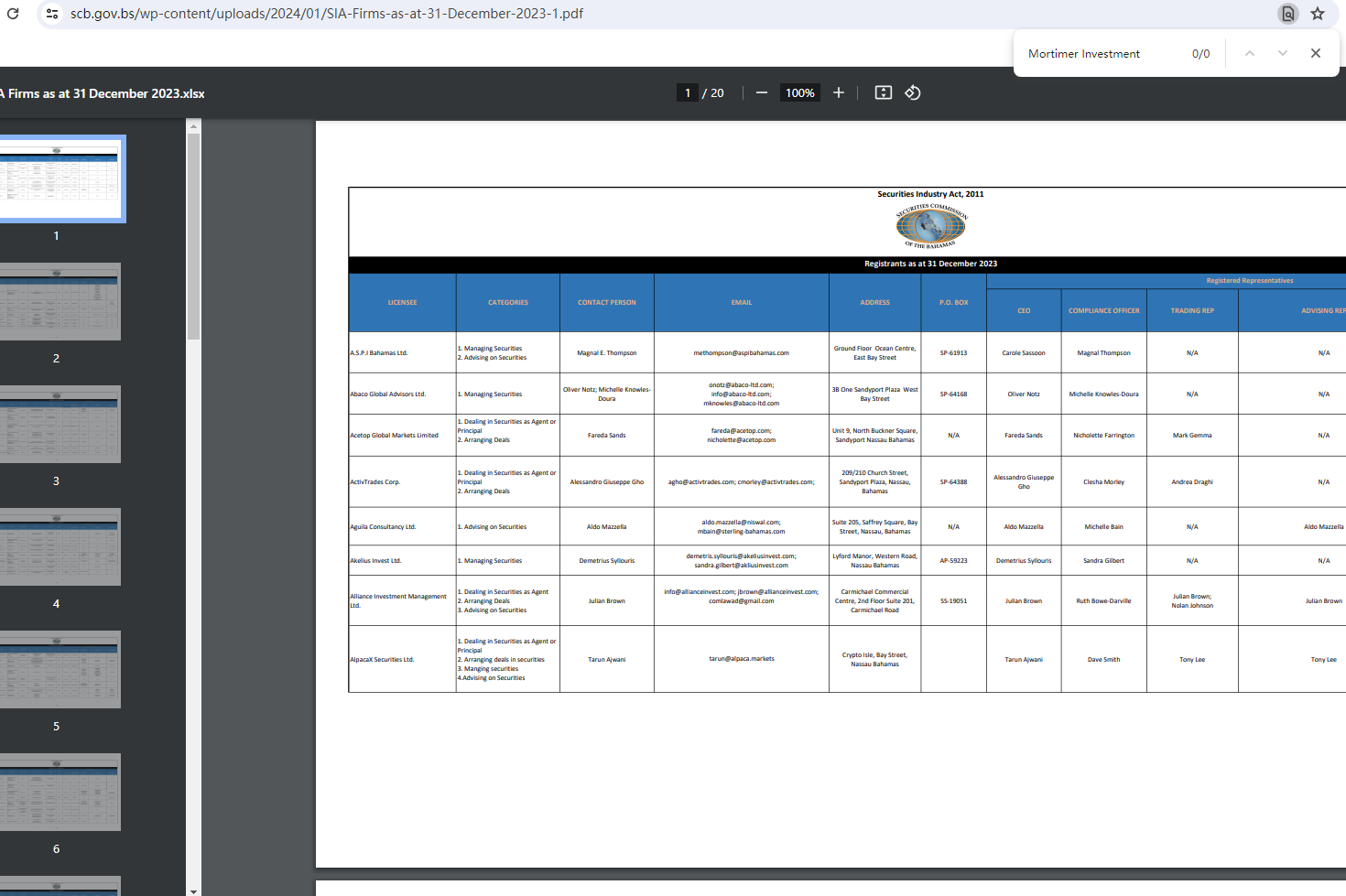Image resolution: width=1346 pixels, height=896 pixels.
Task: Open page 2 thumbnail
Action: tap(60, 302)
